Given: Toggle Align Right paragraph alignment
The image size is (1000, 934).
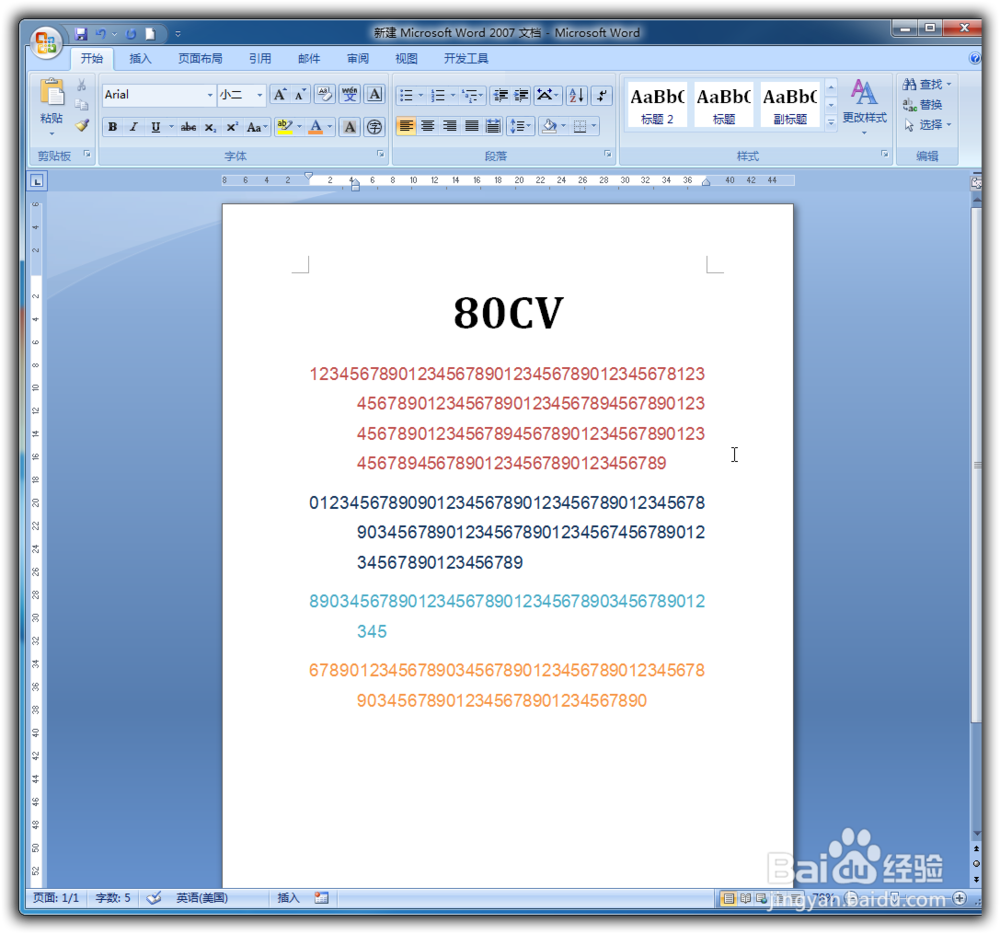Looking at the screenshot, I should coord(450,126).
